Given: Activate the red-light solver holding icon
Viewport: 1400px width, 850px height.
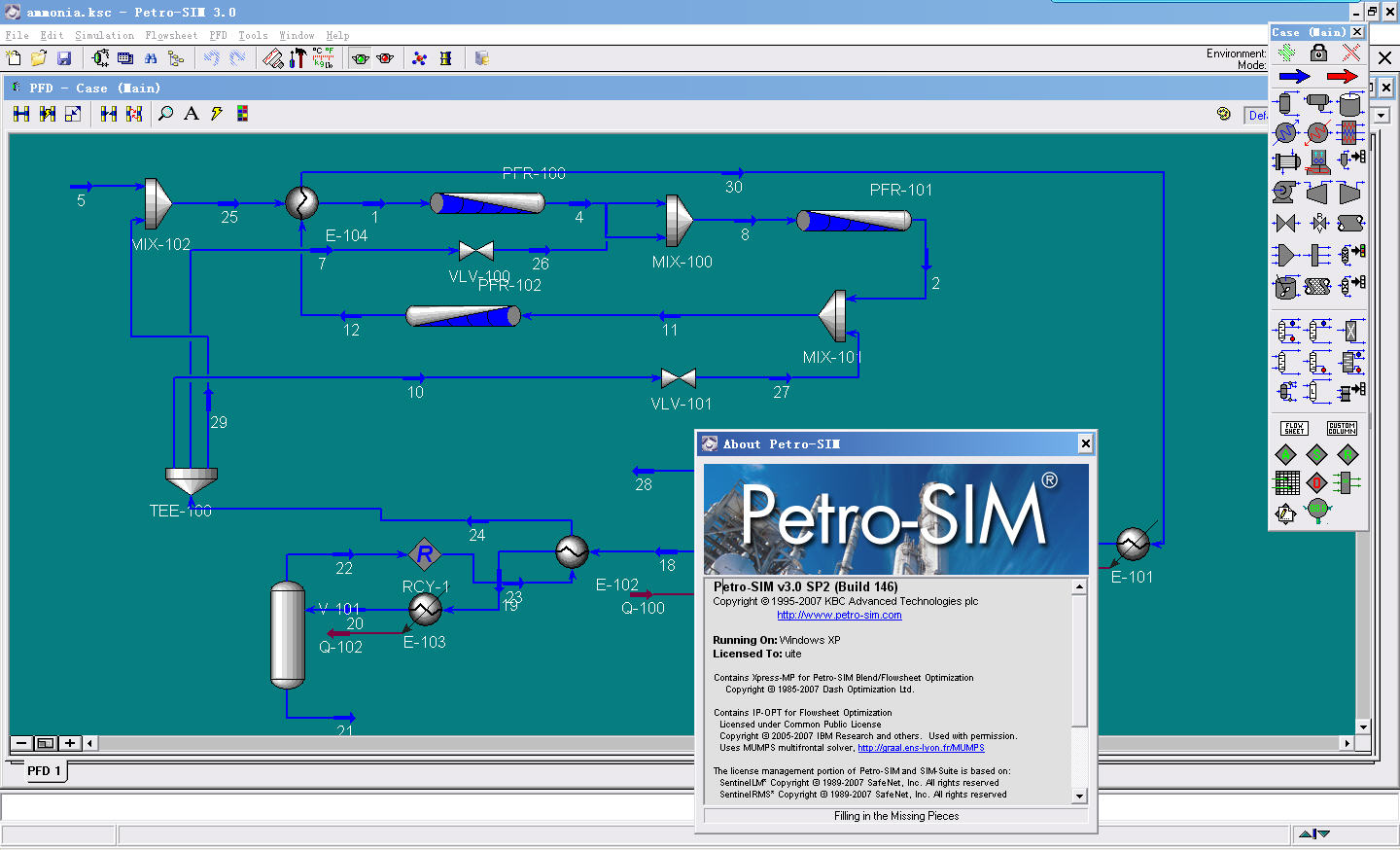Looking at the screenshot, I should click(x=385, y=58).
